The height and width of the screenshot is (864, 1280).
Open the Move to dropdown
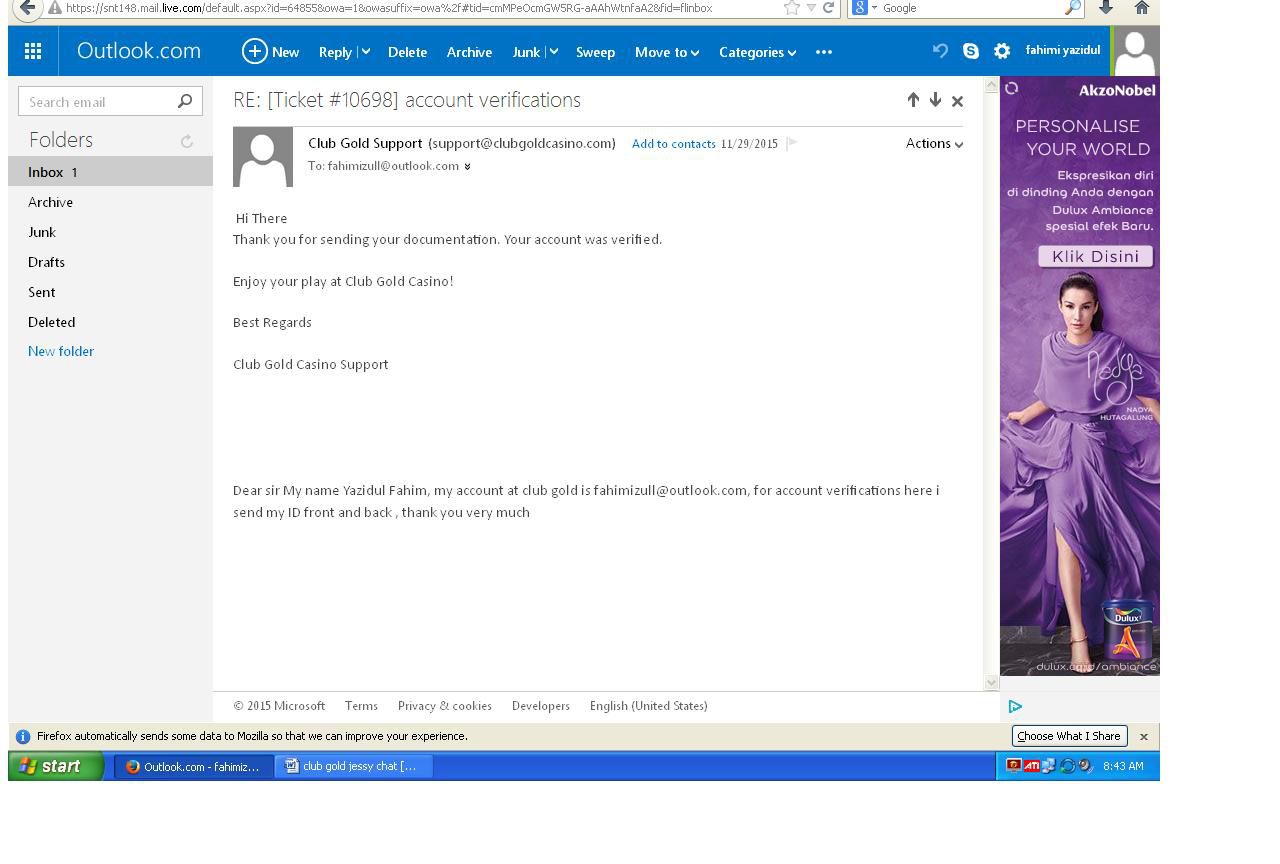pyautogui.click(x=666, y=52)
